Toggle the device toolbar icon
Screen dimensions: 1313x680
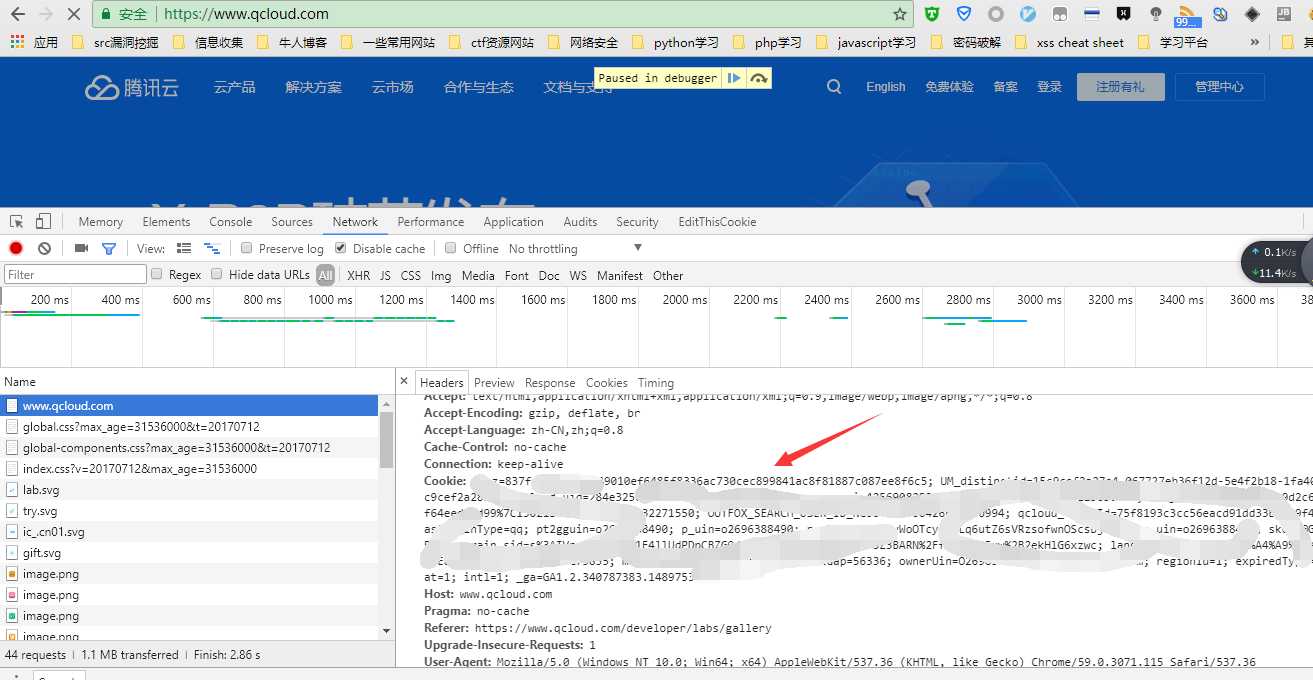[43, 222]
